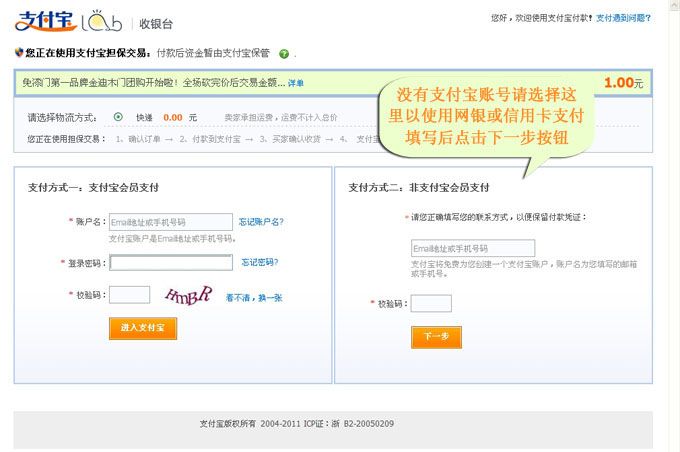680x452 pixels.
Task: Click the 收银台 header text
Action: 156,24
